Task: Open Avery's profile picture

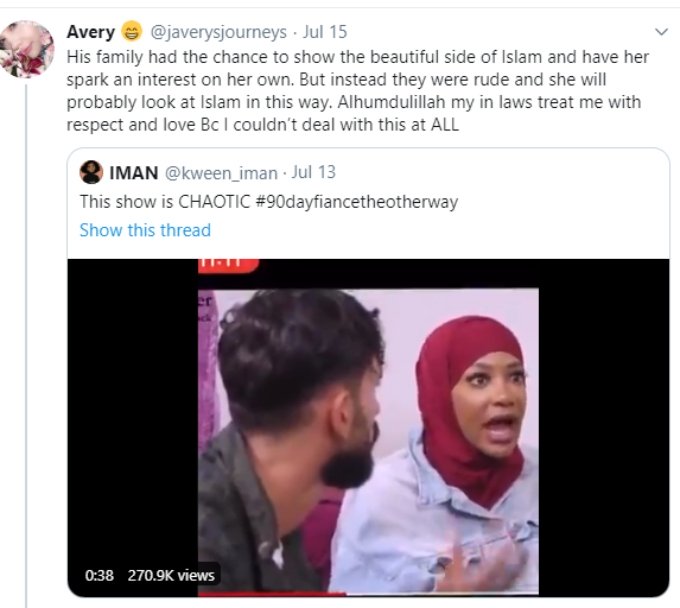Action: [x=27, y=49]
